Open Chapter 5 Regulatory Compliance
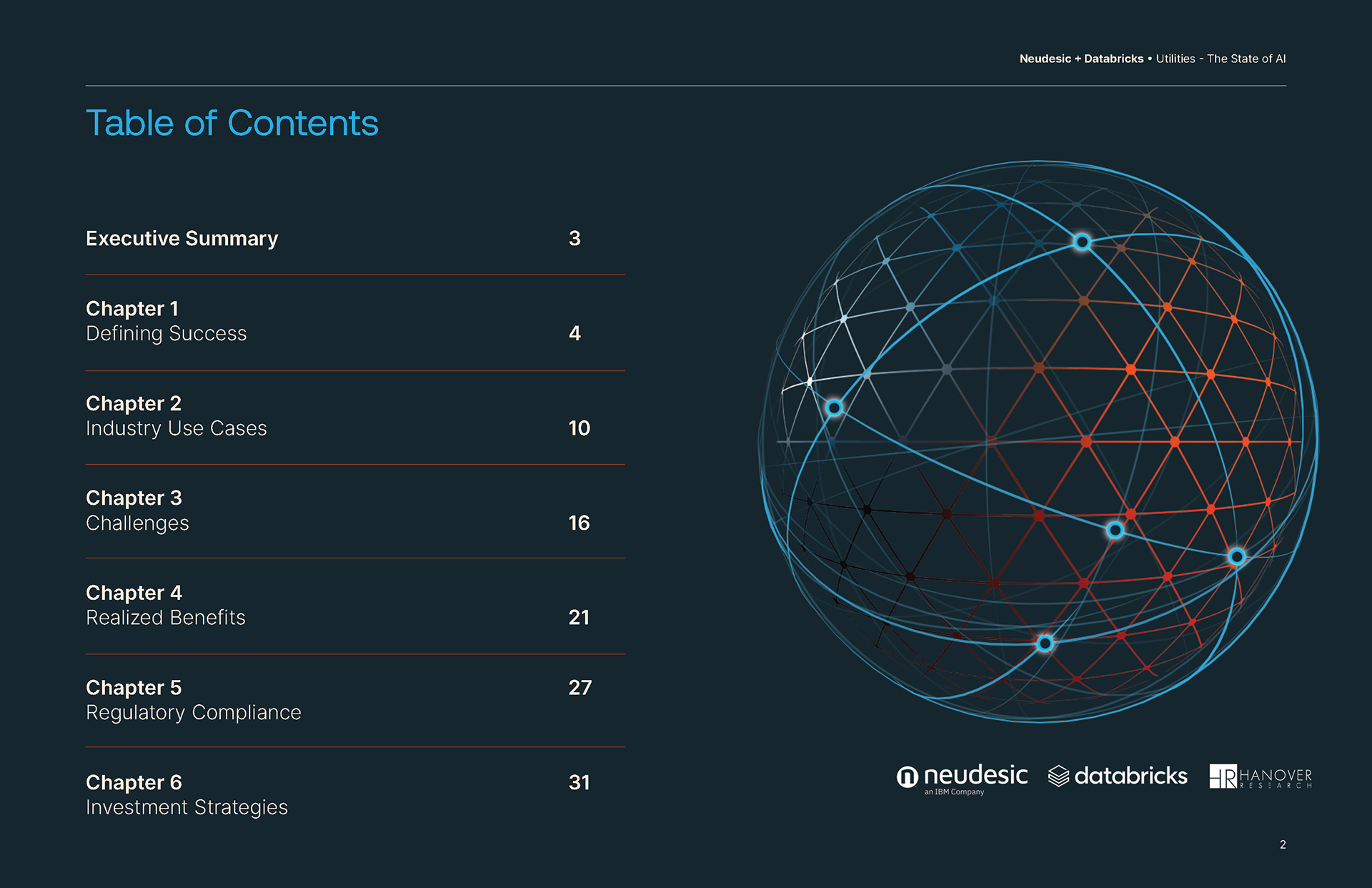1372x888 pixels. point(355,700)
